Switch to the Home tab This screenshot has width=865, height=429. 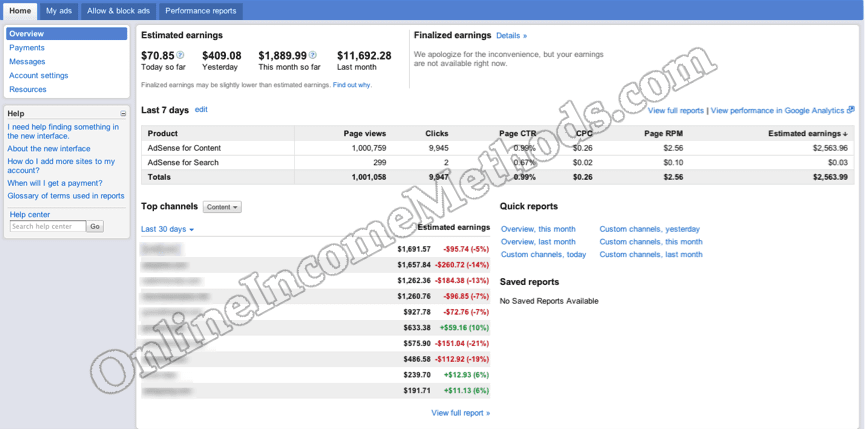coord(20,11)
